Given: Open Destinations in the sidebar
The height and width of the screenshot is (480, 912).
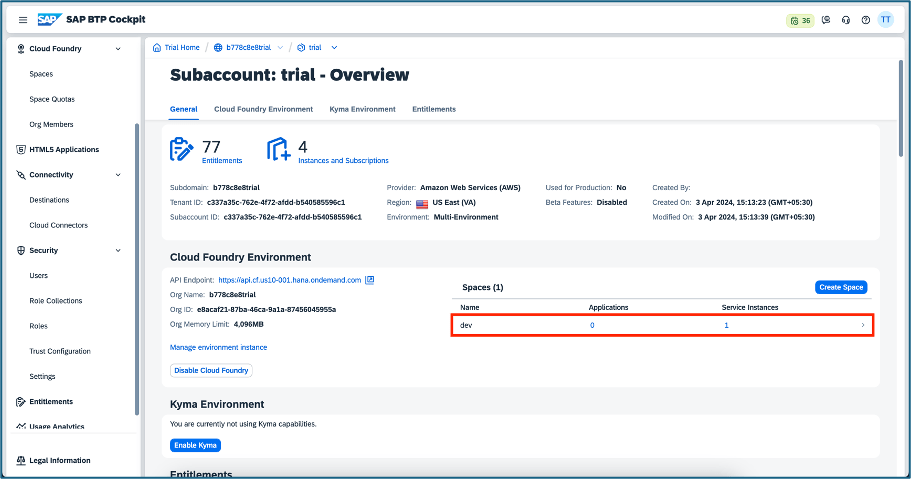Looking at the screenshot, I should [49, 200].
